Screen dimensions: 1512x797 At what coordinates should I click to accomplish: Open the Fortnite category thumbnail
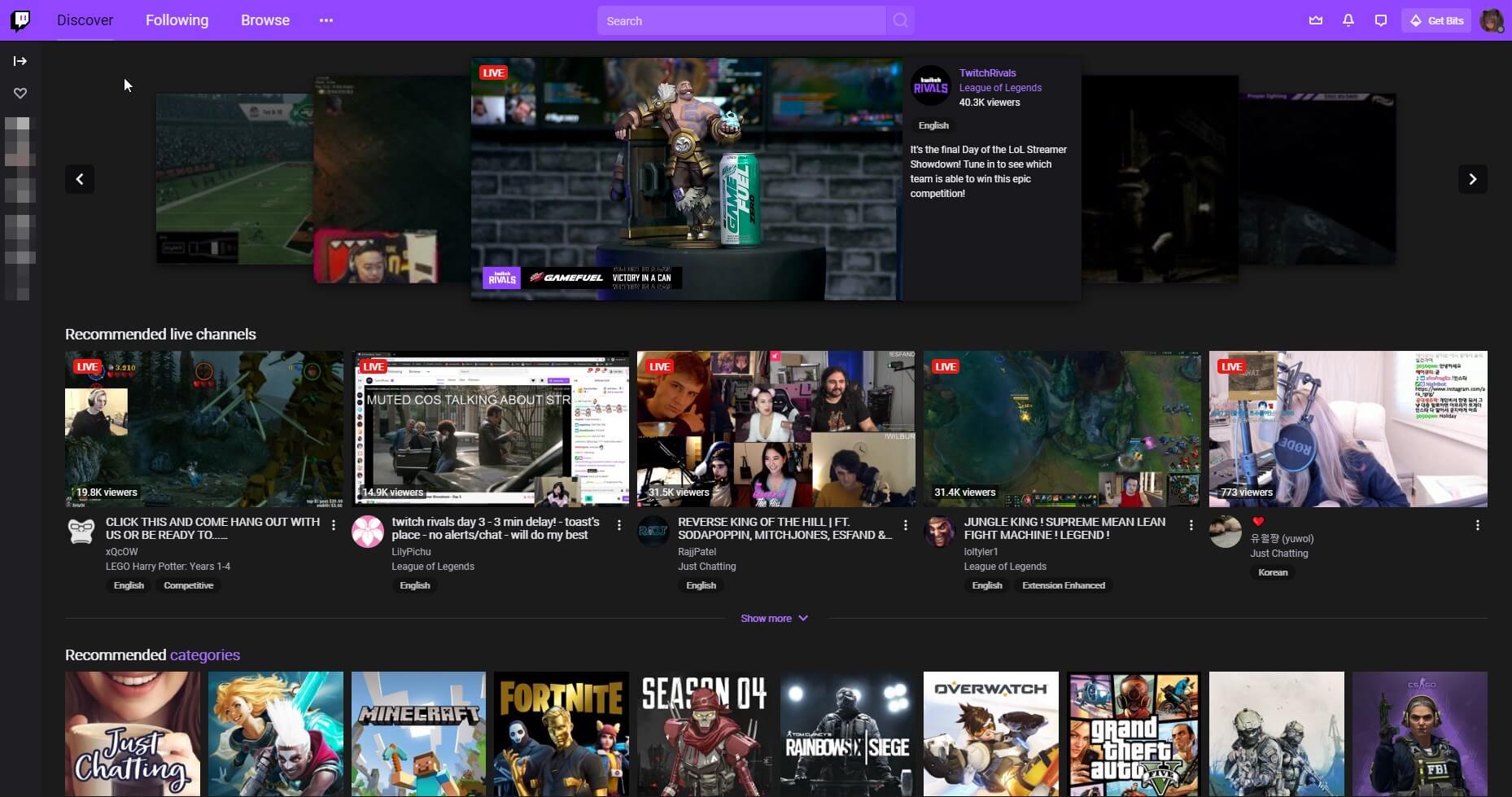coord(561,734)
